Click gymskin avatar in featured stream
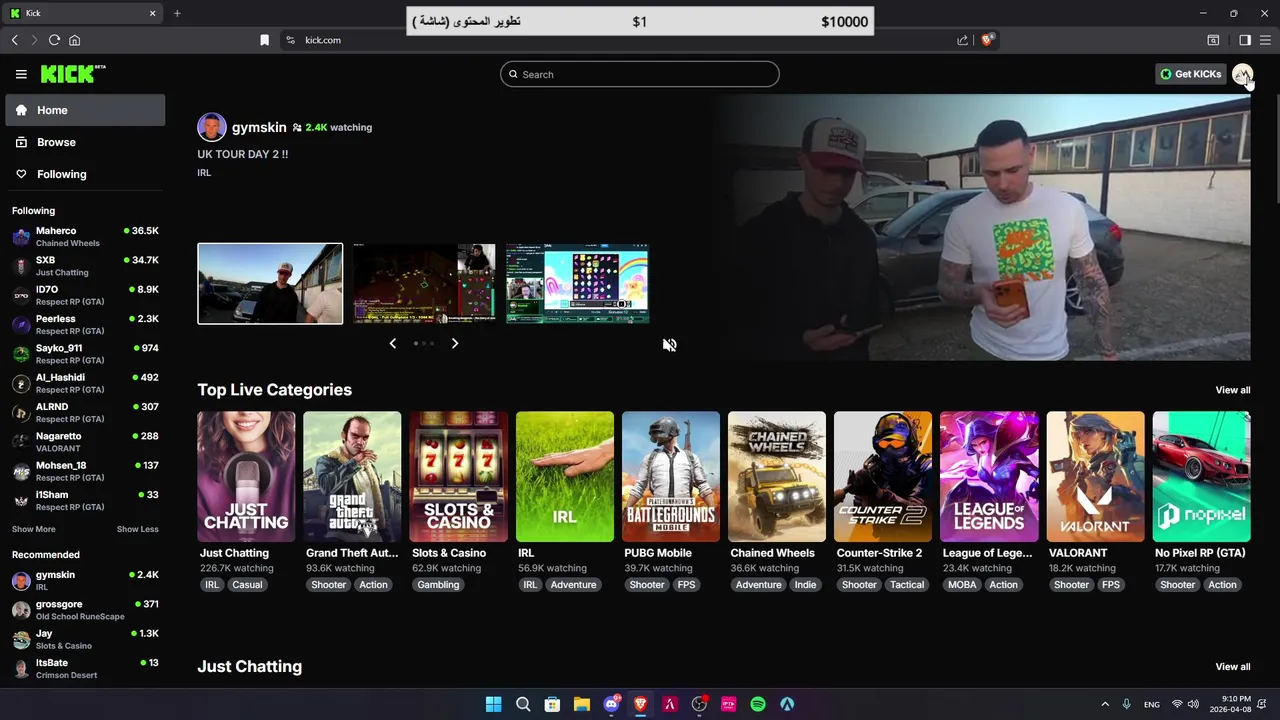1280x720 pixels. [212, 127]
